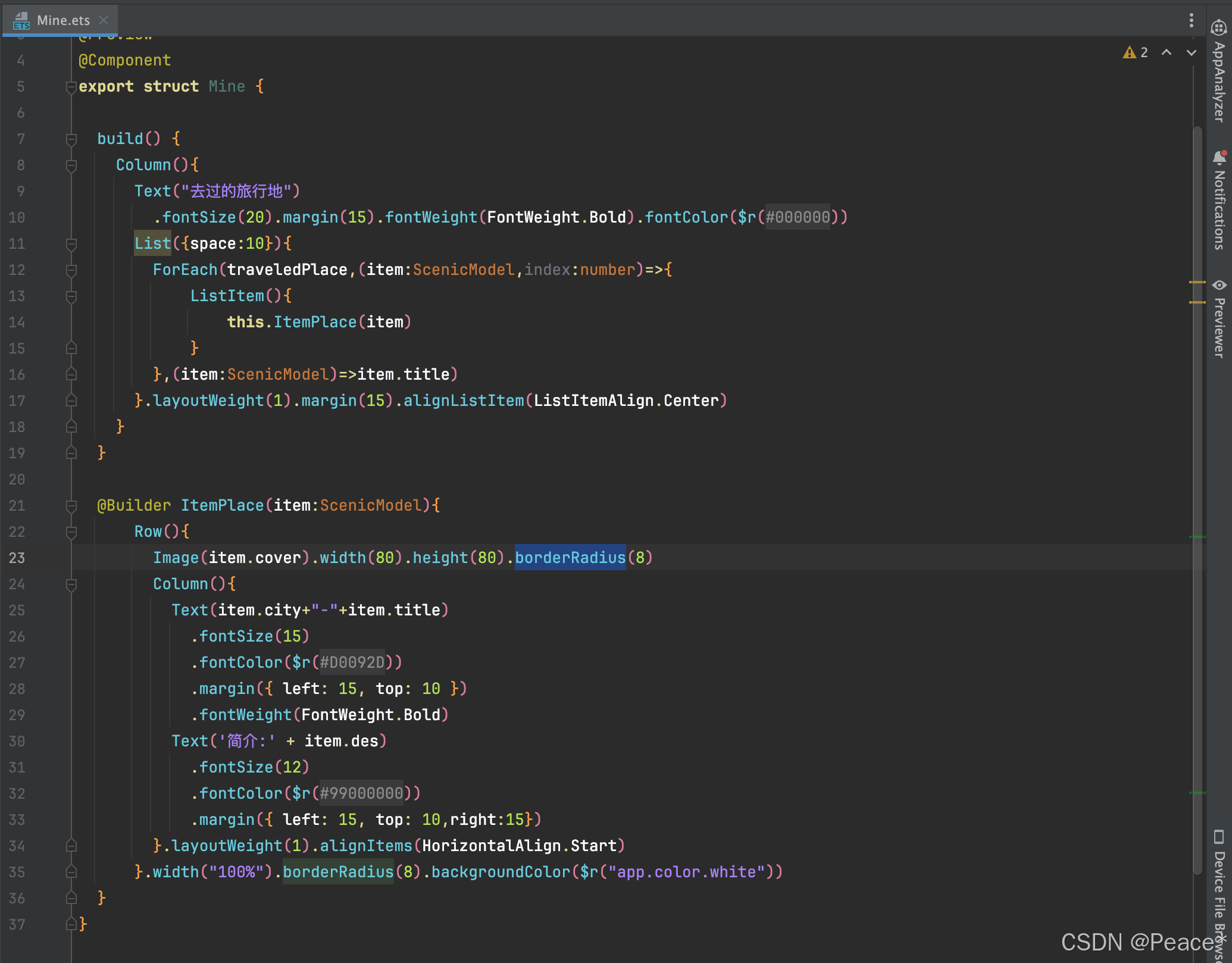The image size is (1232, 963).
Task: Go to next highlighted problem arrow
Action: point(1191,53)
